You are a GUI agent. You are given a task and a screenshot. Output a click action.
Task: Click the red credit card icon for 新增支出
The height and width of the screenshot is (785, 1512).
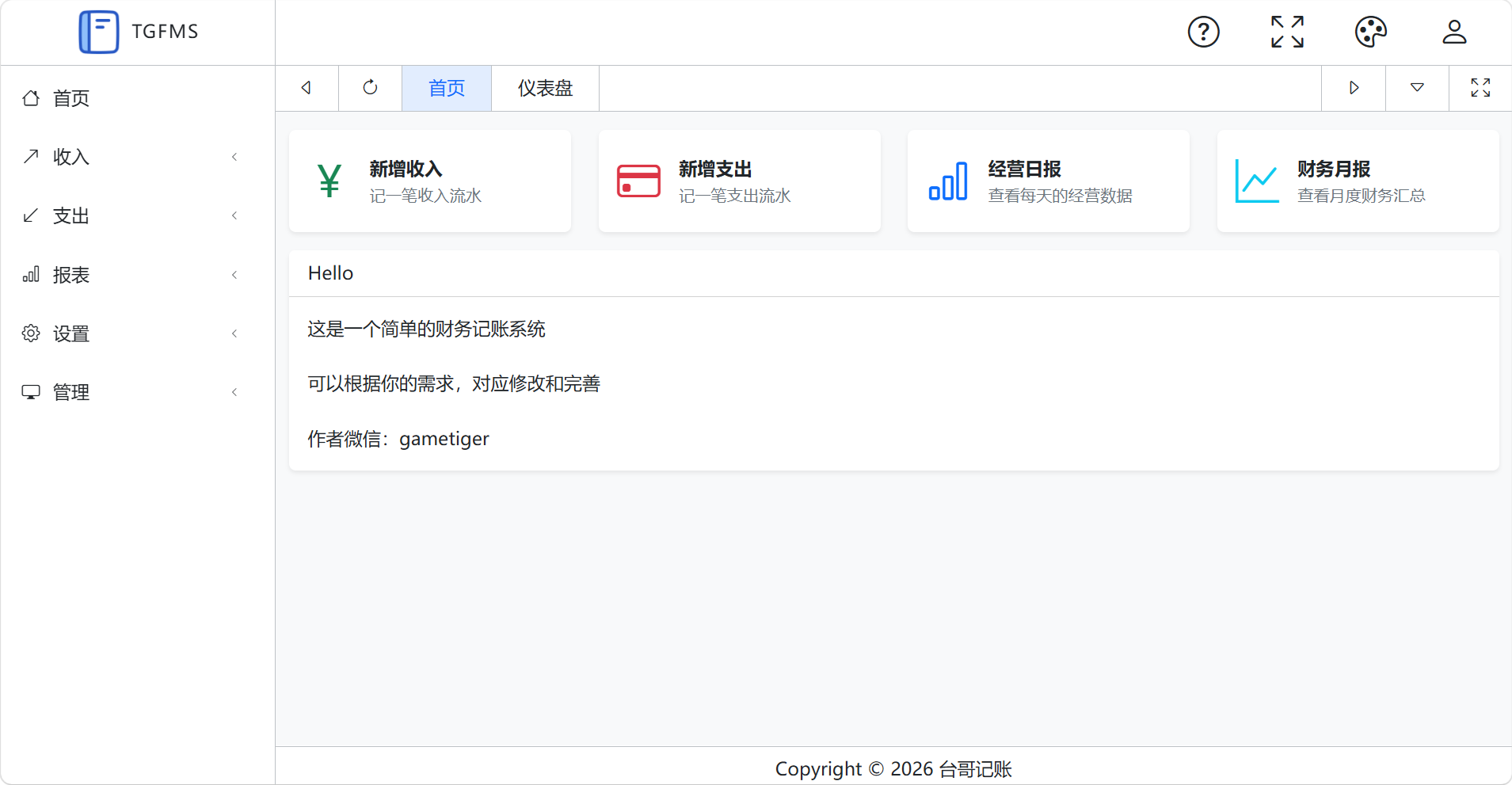click(x=638, y=181)
